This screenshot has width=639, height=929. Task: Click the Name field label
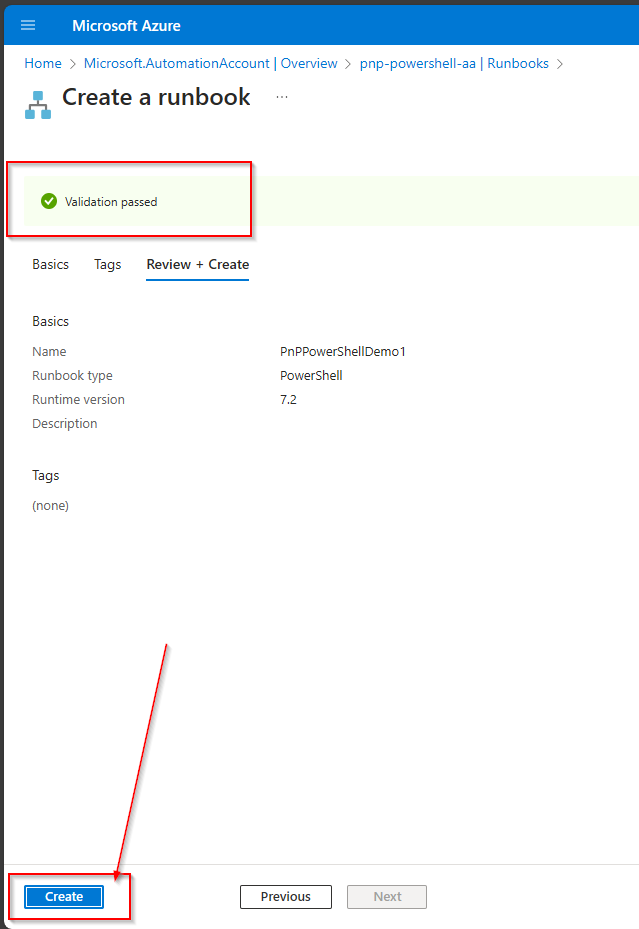point(49,351)
